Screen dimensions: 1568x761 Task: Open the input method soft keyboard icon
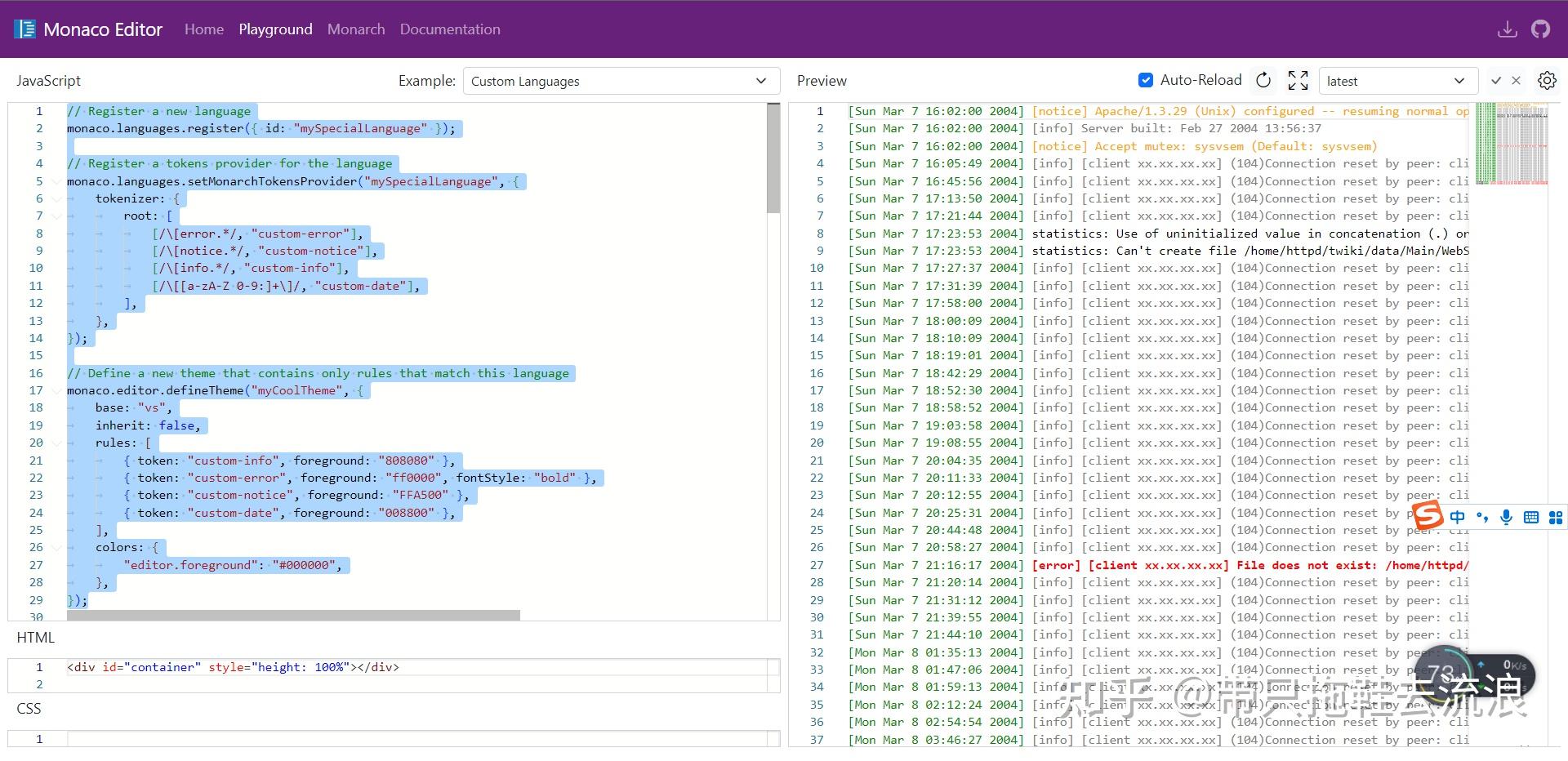1531,517
